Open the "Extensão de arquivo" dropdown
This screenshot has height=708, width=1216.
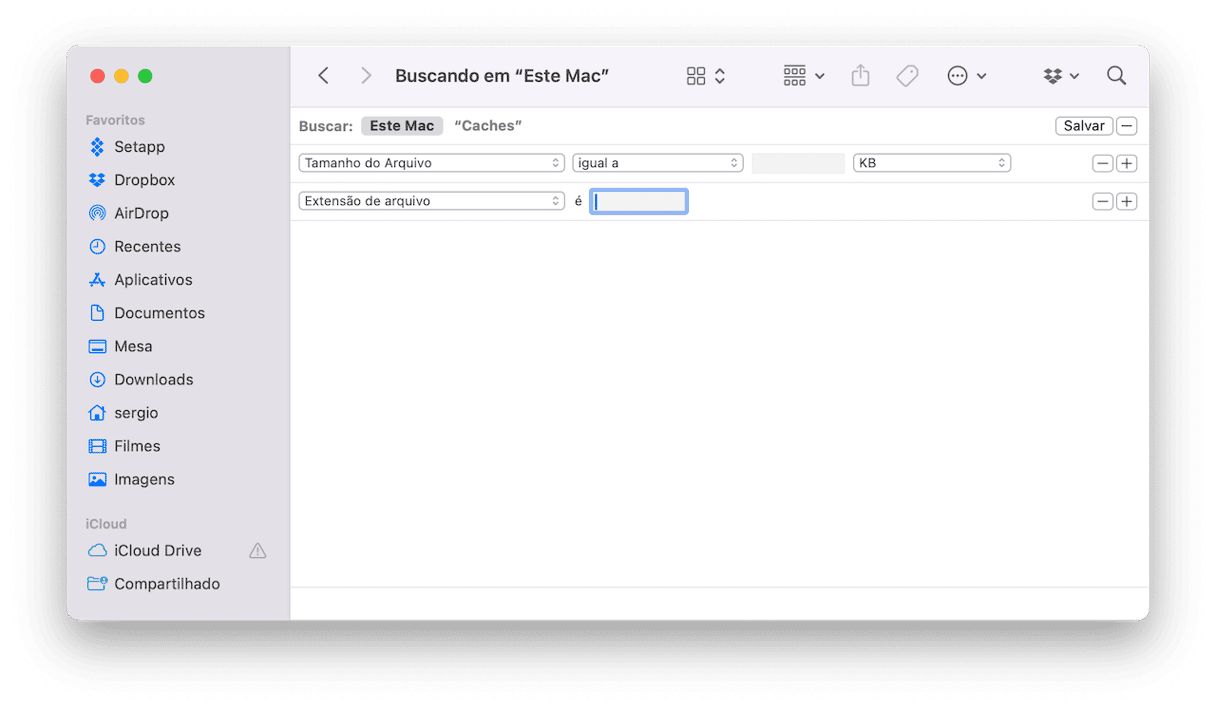pyautogui.click(x=432, y=201)
